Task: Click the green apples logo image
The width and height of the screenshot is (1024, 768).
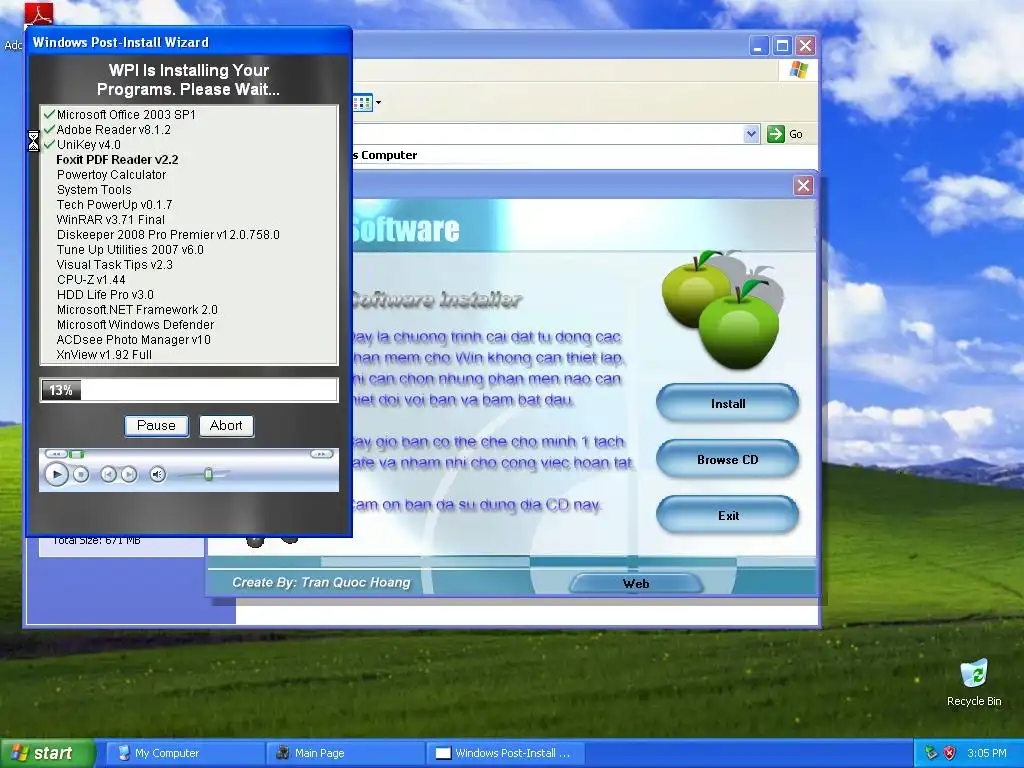Action: tap(723, 308)
